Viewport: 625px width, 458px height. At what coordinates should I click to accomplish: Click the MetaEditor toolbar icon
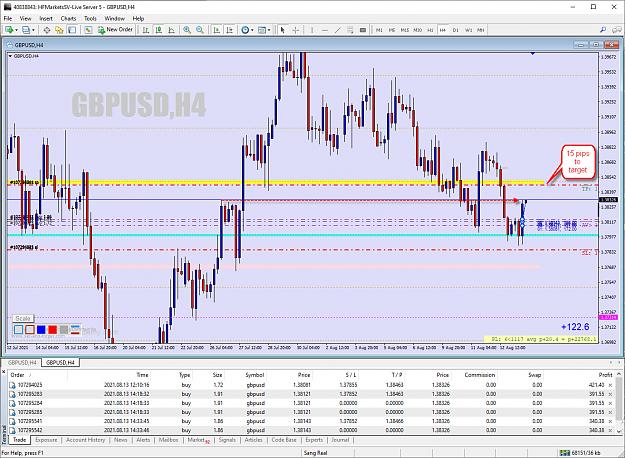coord(88,30)
